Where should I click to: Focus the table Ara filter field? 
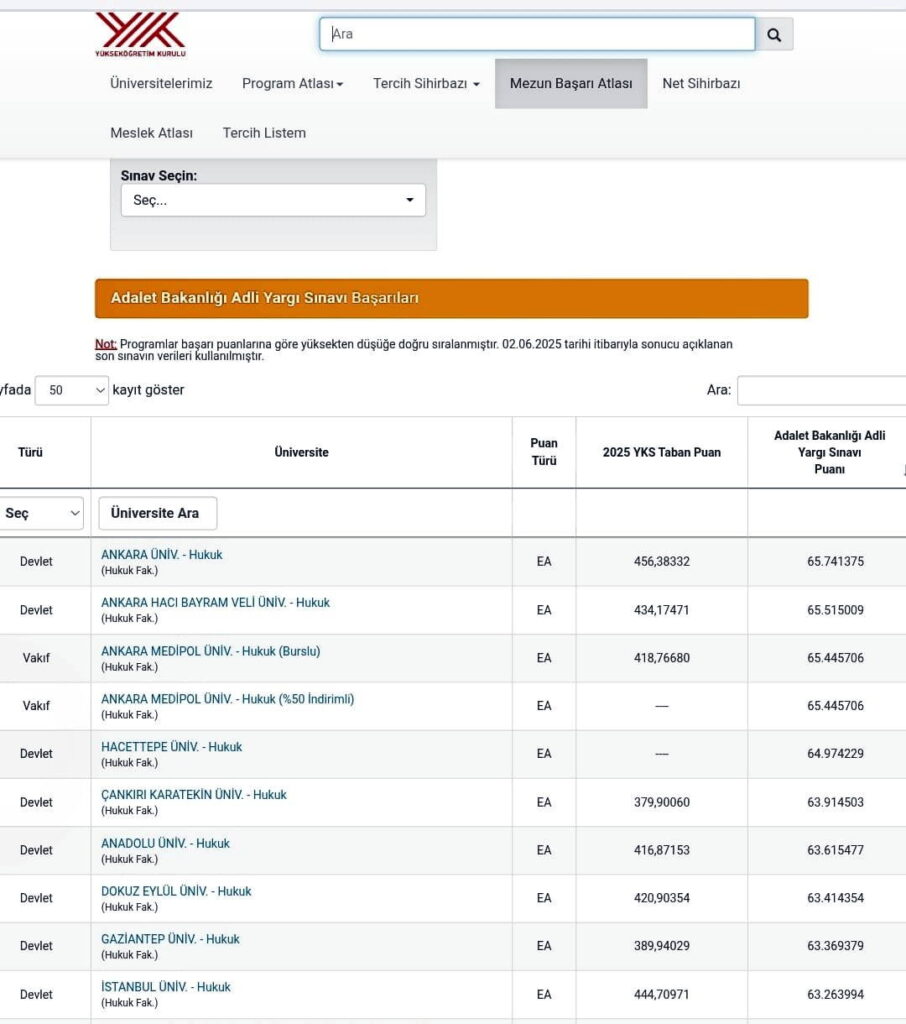coord(820,390)
